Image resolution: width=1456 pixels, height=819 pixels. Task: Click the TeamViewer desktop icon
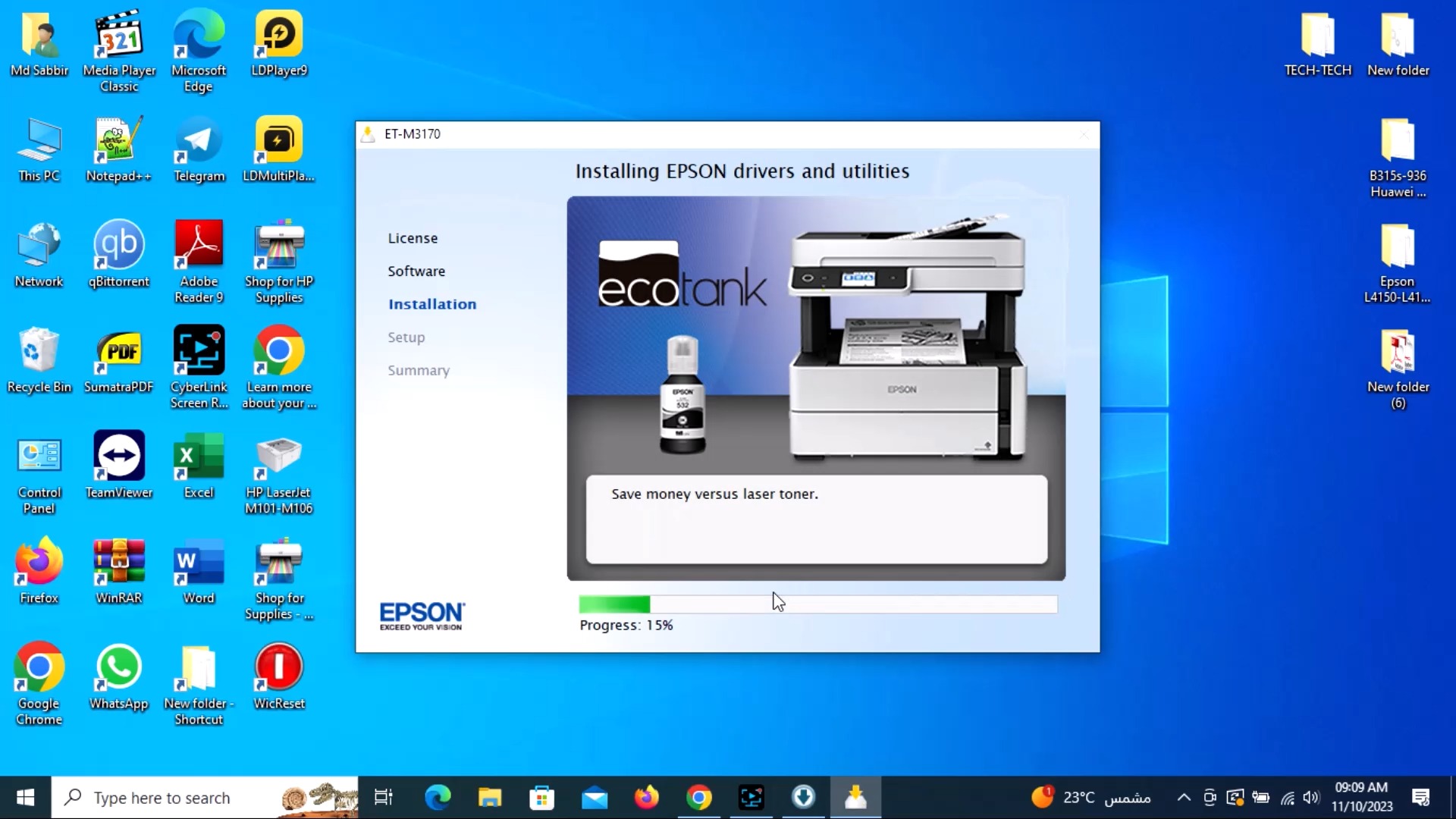click(119, 466)
